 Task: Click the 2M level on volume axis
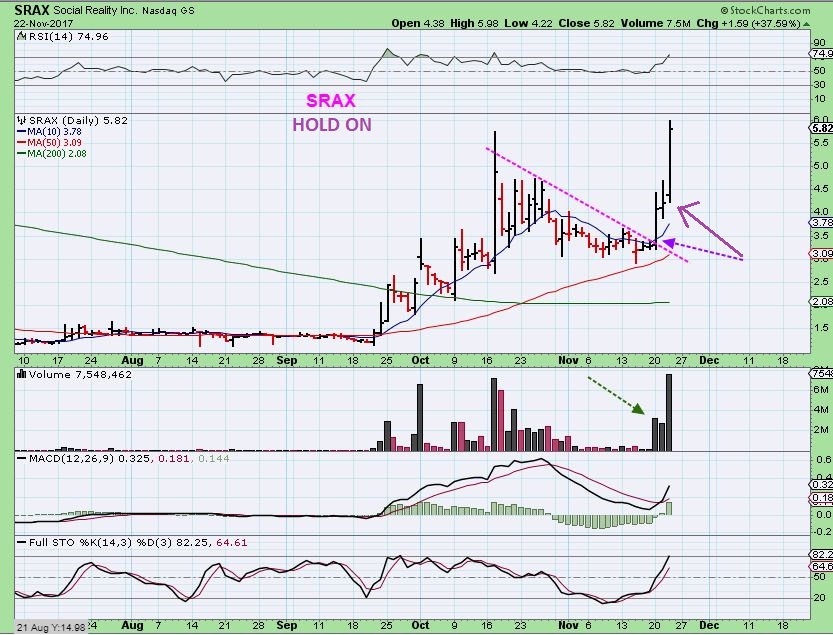pos(821,429)
